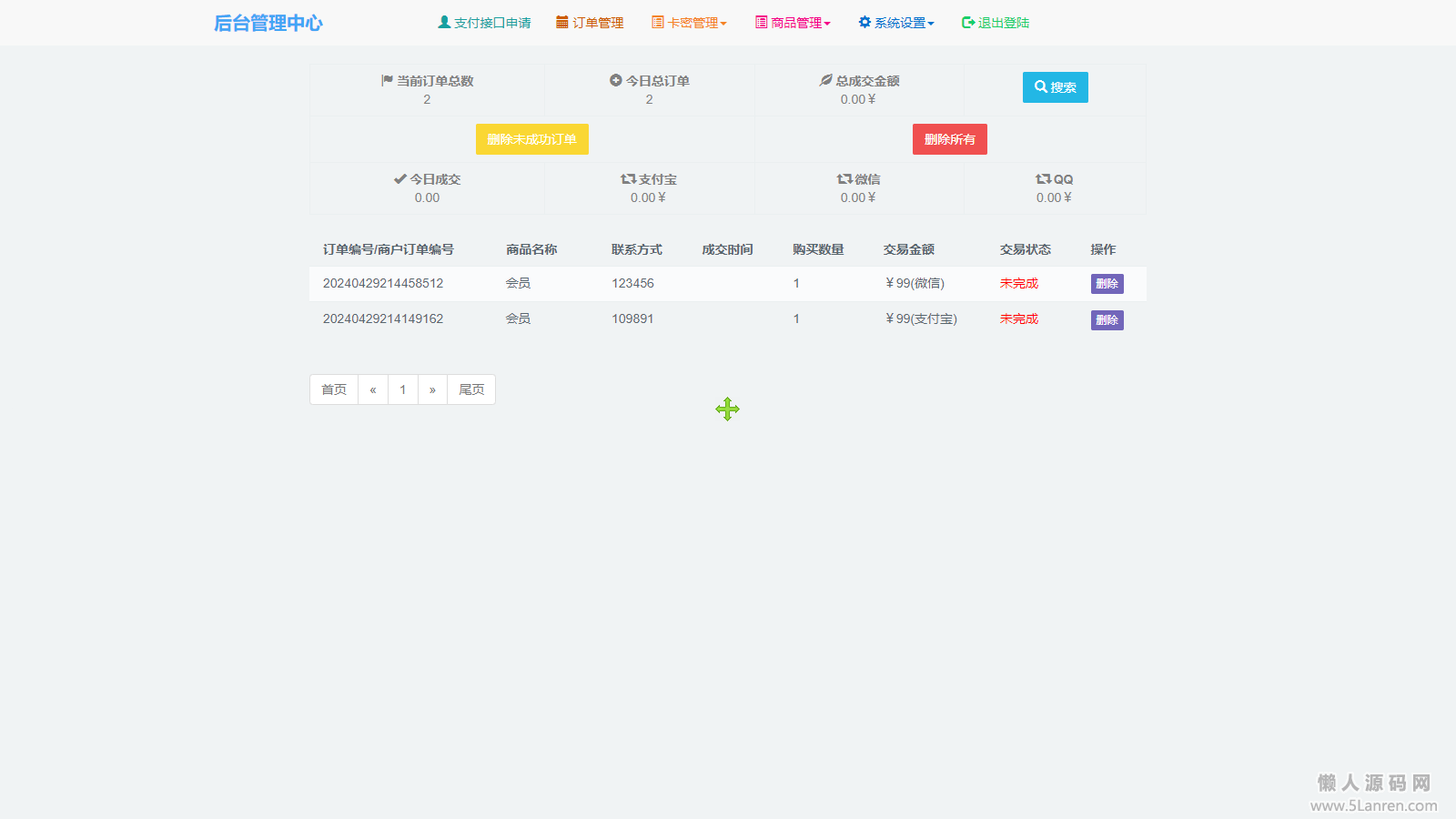Image resolution: width=1456 pixels, height=819 pixels.
Task: Delete order 20240429214149162
Action: click(x=1107, y=320)
